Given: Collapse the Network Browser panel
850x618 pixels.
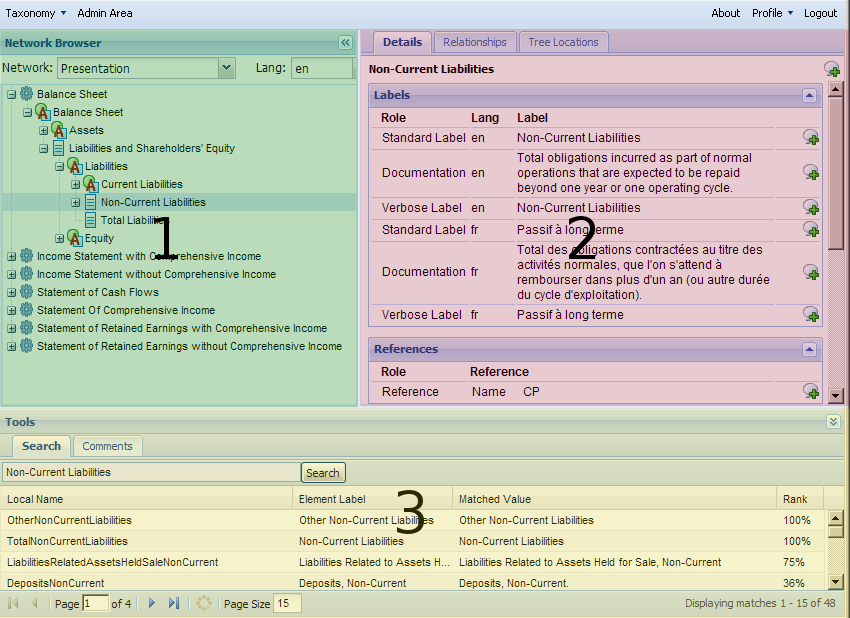Looking at the screenshot, I should (345, 43).
